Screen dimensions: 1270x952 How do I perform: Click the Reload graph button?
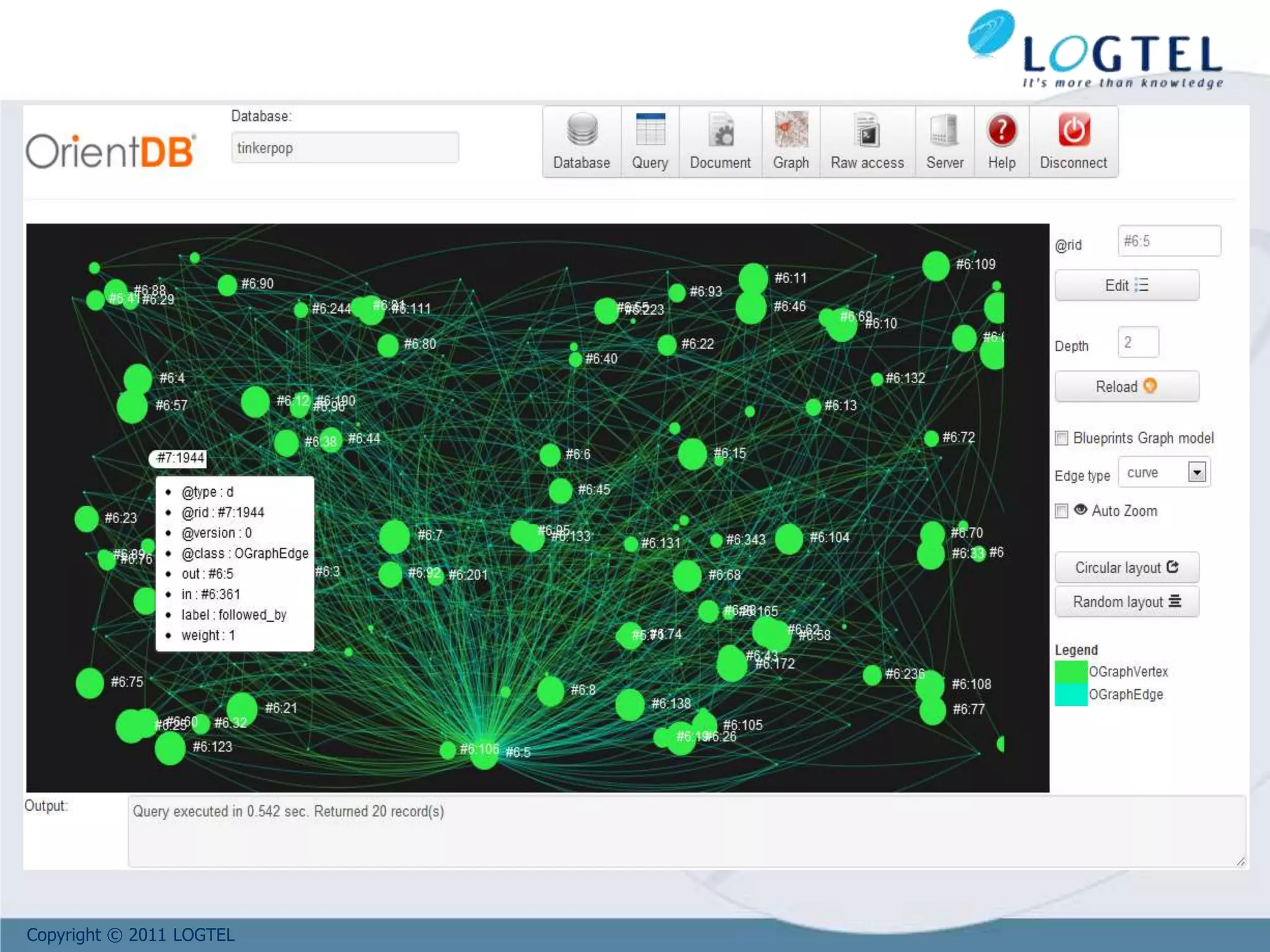tap(1127, 386)
